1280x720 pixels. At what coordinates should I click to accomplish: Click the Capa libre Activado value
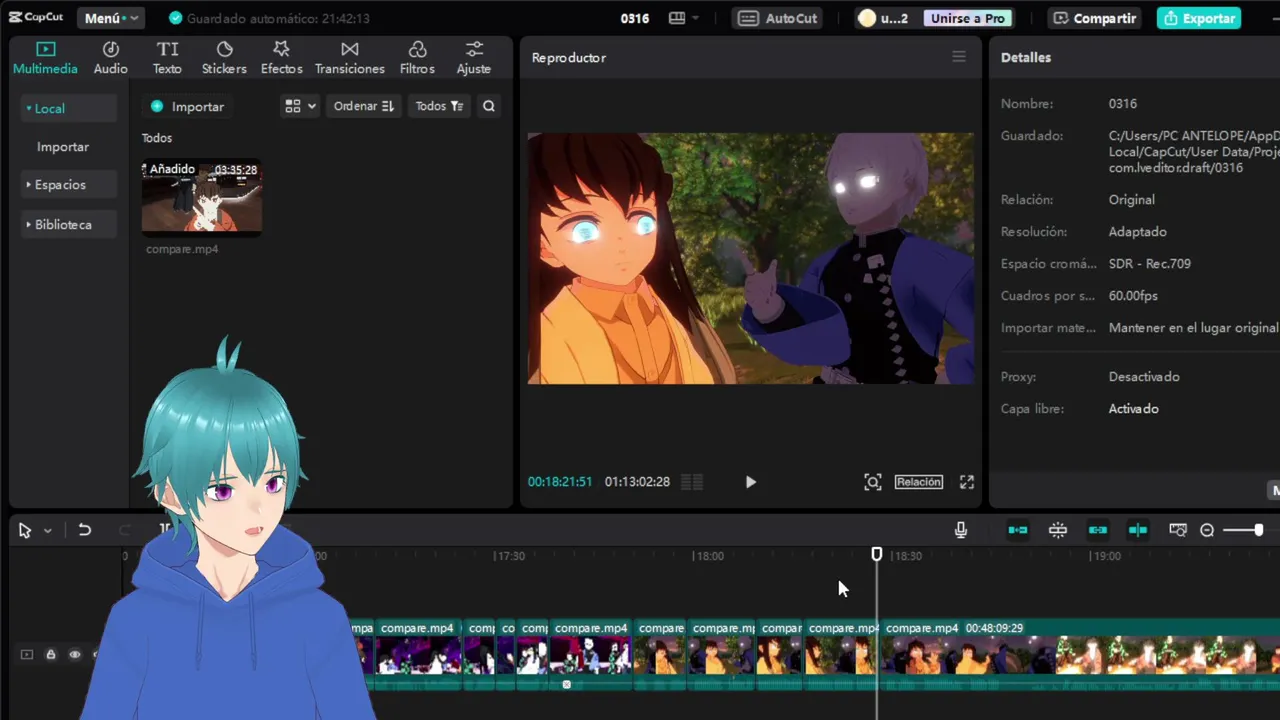click(x=1134, y=409)
